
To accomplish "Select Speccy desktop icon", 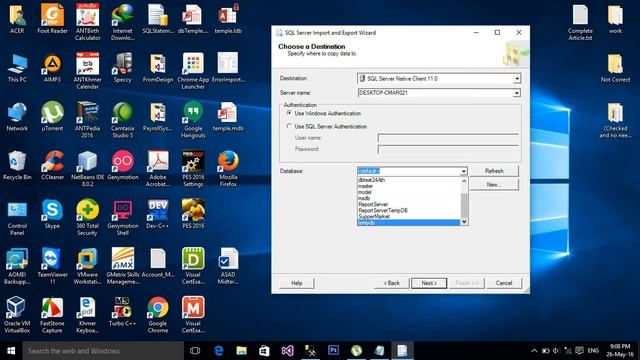I will [122, 68].
